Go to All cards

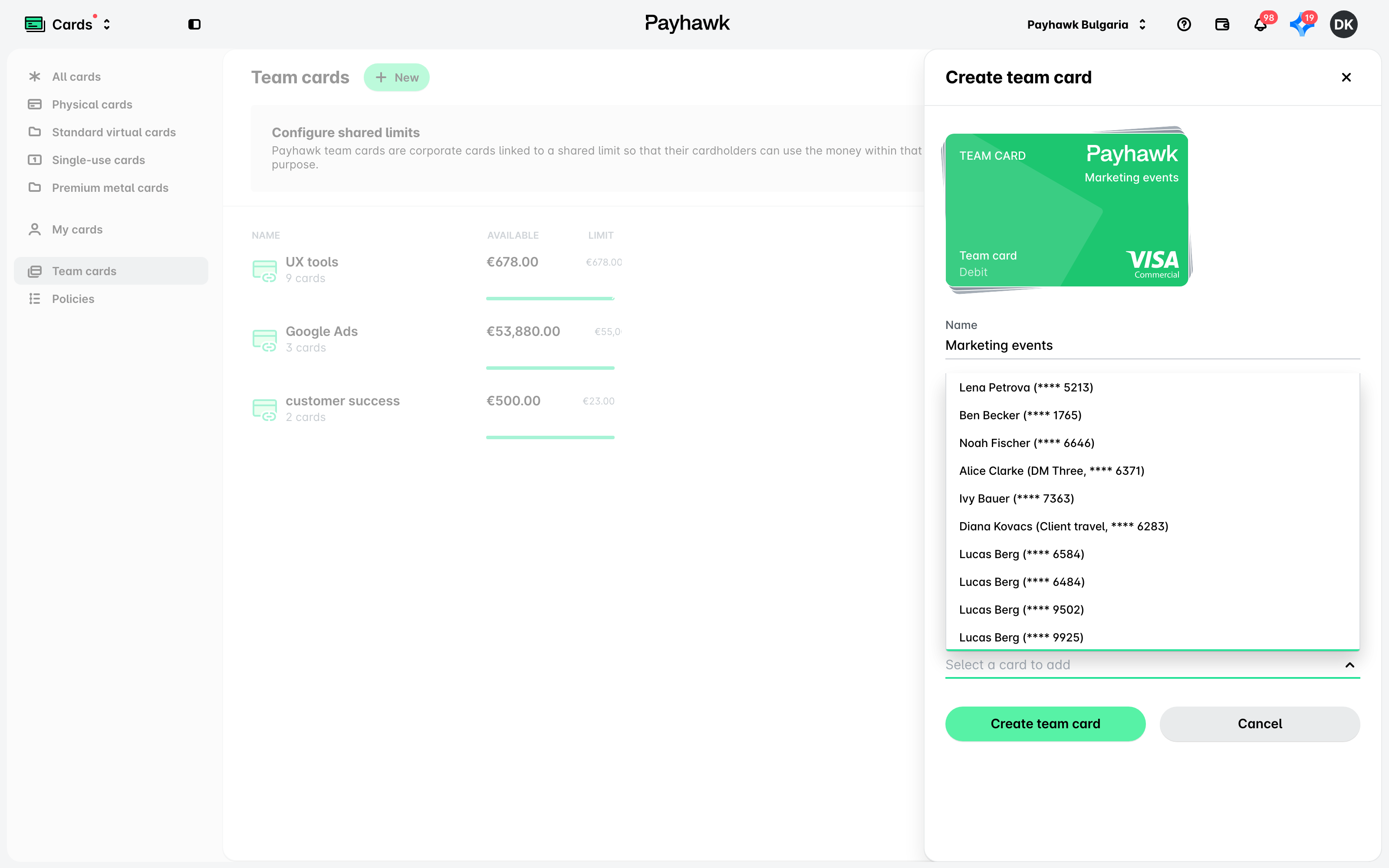pos(111,76)
